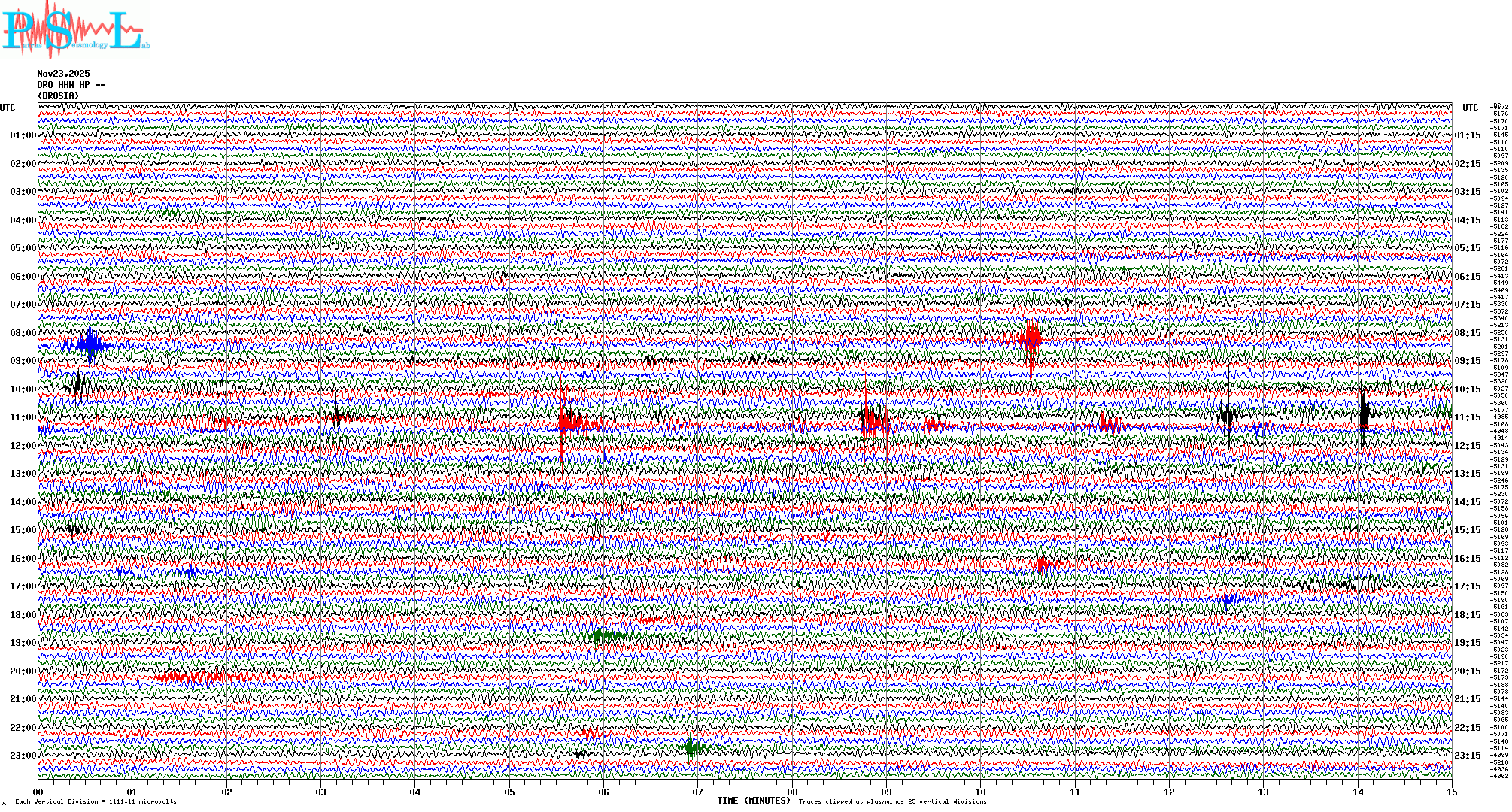Select the 11:15 hour label on right

point(1467,417)
